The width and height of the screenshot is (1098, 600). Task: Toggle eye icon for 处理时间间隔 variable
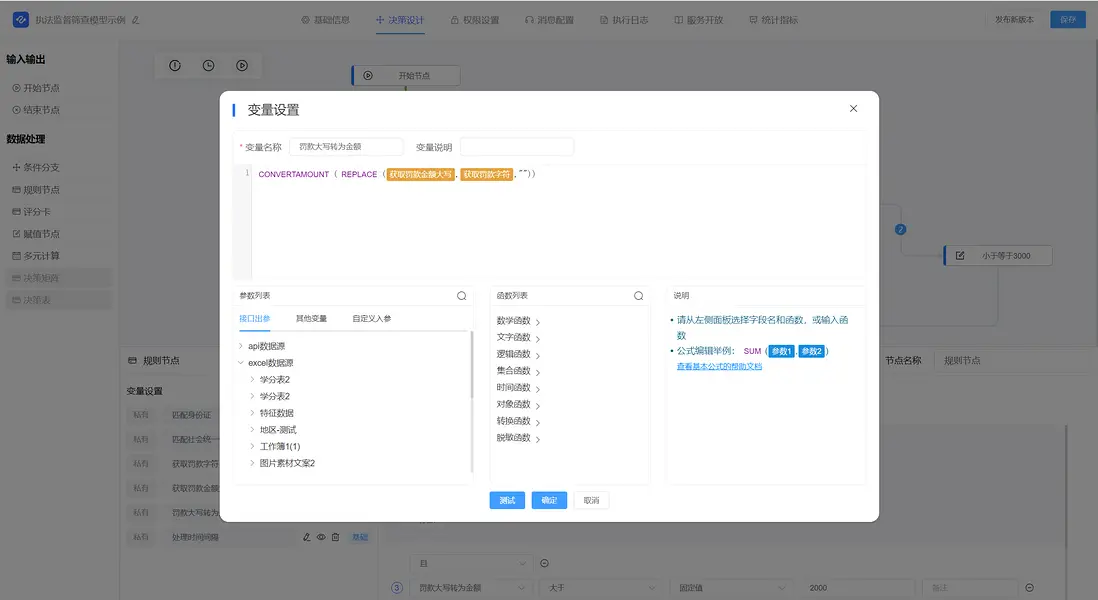pyautogui.click(x=322, y=537)
